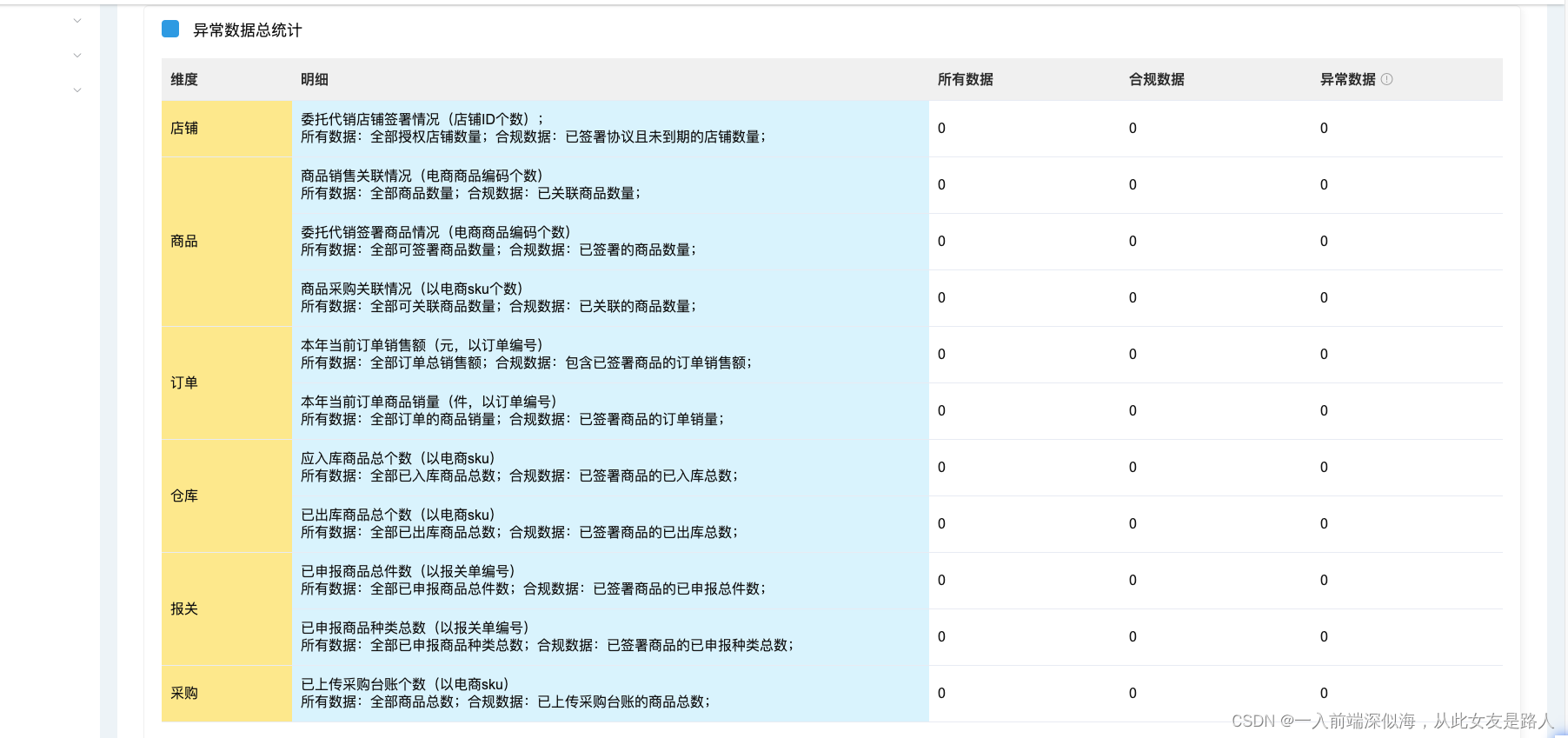Expand the lowest sidebar chevron
Viewport: 1568px width, 738px height.
pyautogui.click(x=77, y=90)
